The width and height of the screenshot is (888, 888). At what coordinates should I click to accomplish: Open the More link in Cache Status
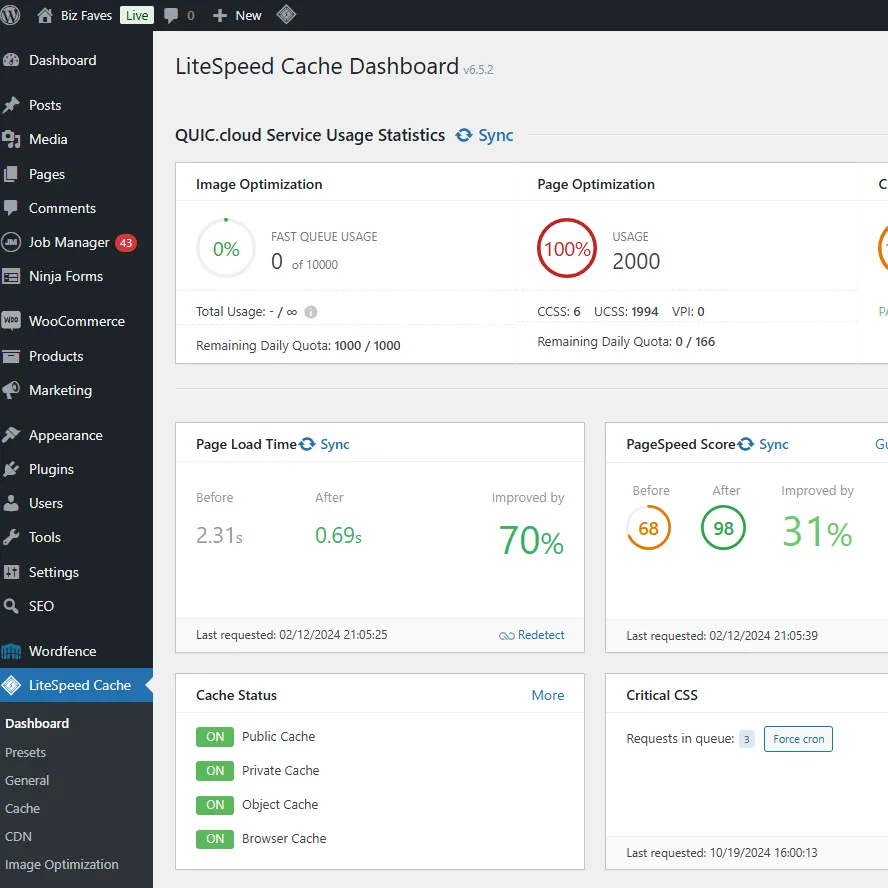(548, 695)
